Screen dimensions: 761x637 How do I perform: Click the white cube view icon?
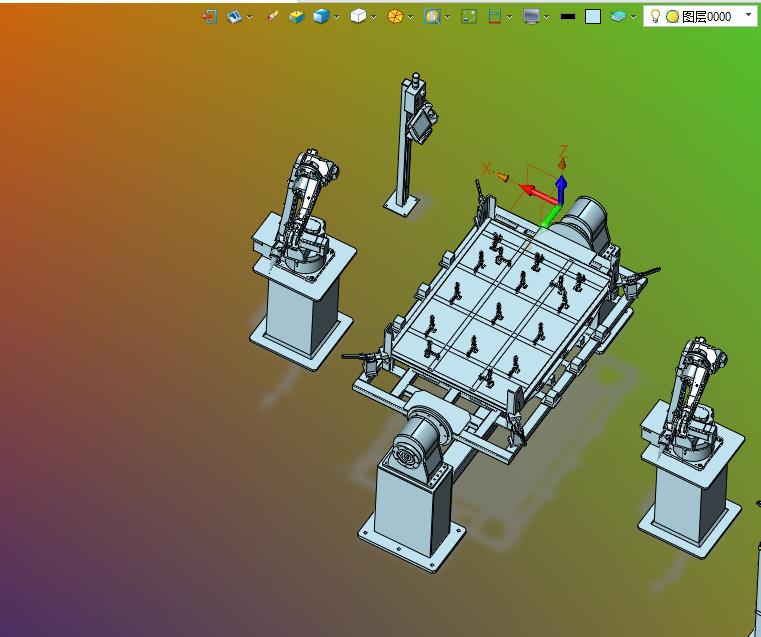click(x=358, y=16)
